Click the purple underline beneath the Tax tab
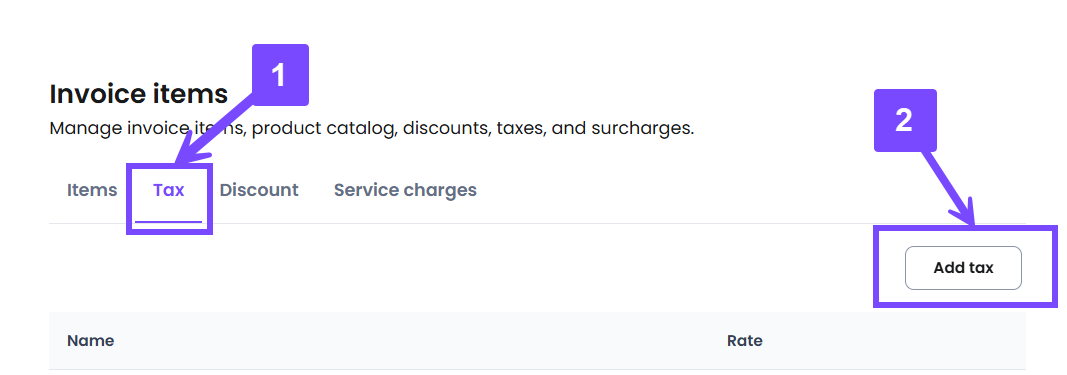Viewport: 1067px width, 375px height. (x=169, y=221)
